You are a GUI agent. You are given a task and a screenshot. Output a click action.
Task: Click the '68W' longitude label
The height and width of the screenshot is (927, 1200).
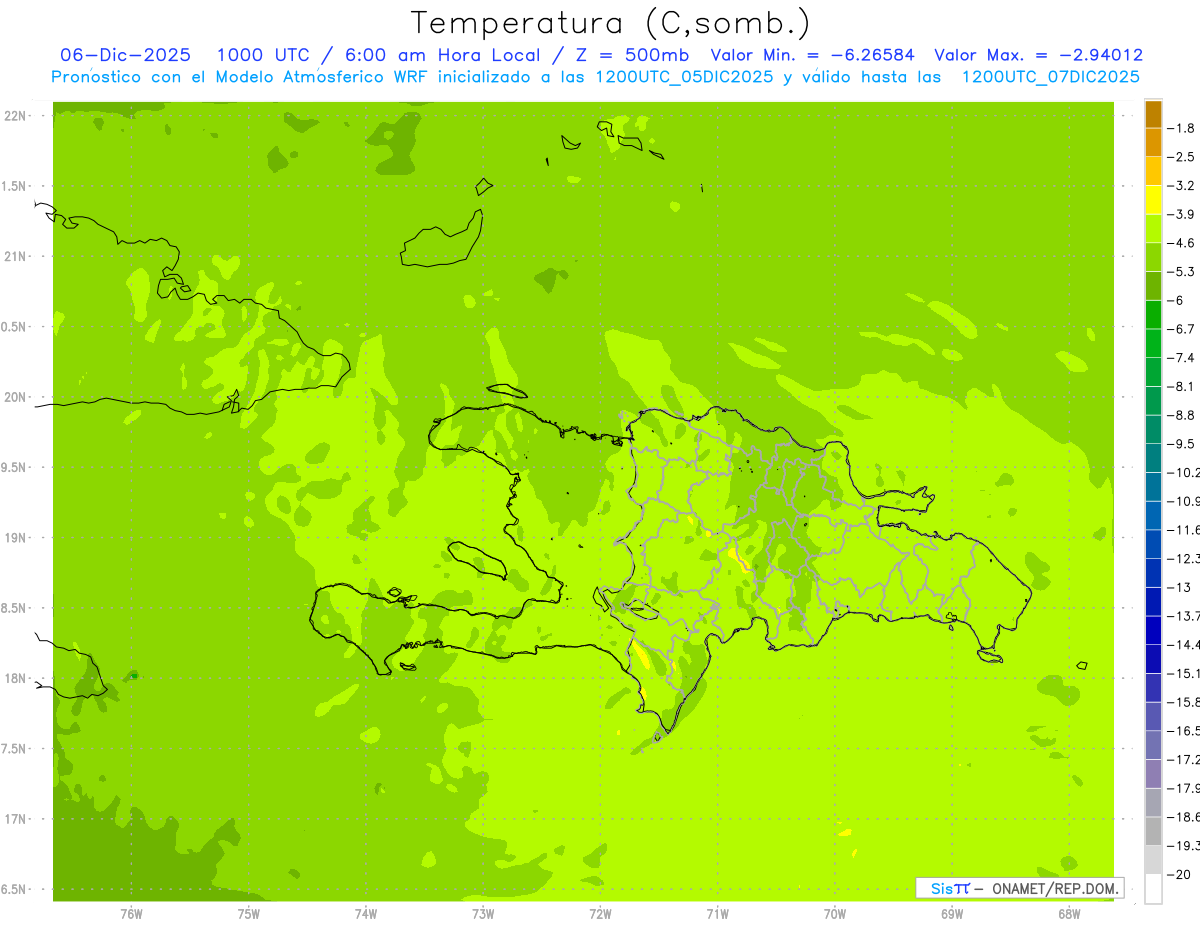(x=1069, y=914)
